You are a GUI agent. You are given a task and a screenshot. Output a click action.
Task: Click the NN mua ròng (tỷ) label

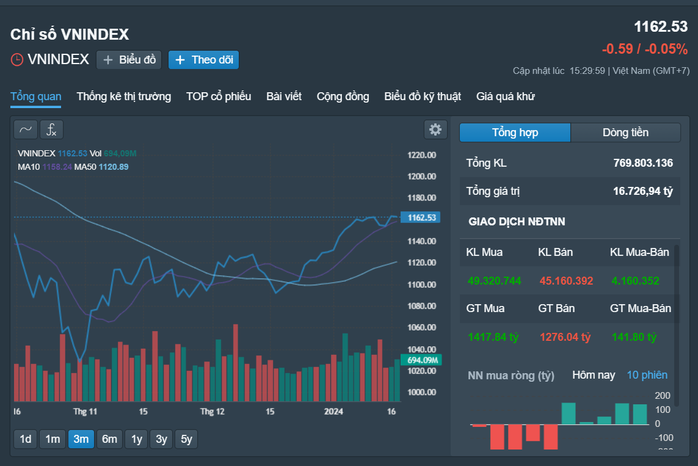click(x=511, y=376)
